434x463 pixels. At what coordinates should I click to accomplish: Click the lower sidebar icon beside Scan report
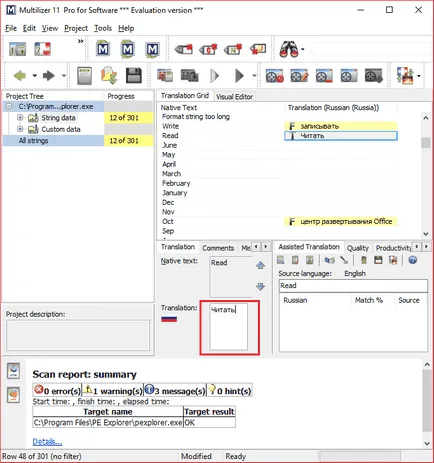(14, 395)
